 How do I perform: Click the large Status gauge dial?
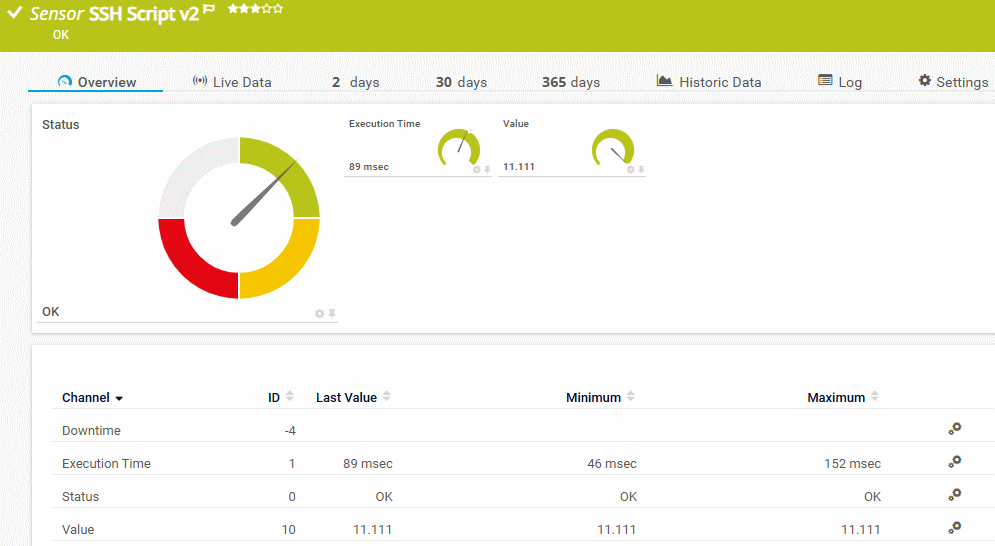[x=239, y=218]
